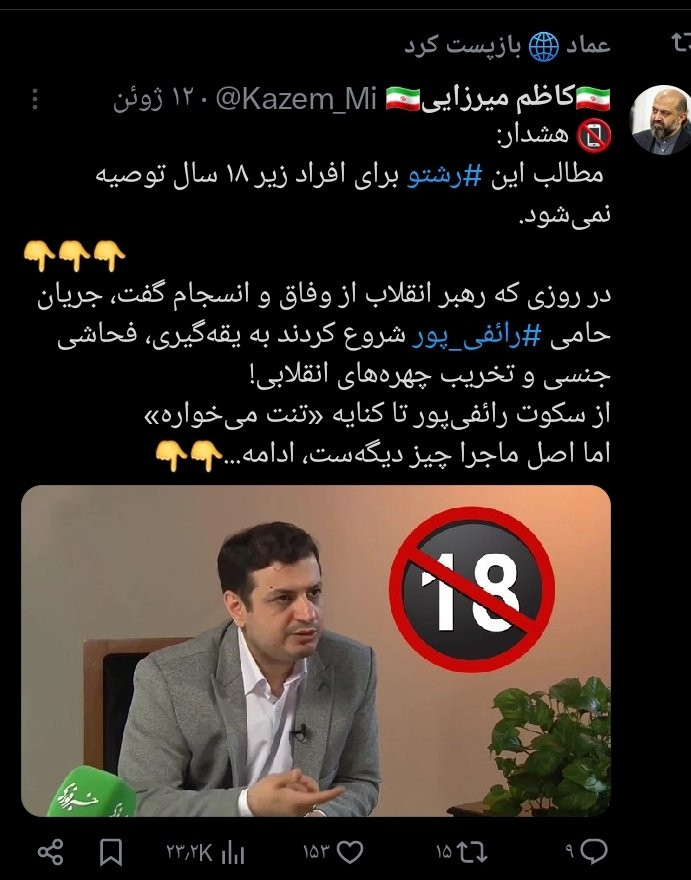Click the reply comment bubble icon
691x880 pixels.
point(593,852)
